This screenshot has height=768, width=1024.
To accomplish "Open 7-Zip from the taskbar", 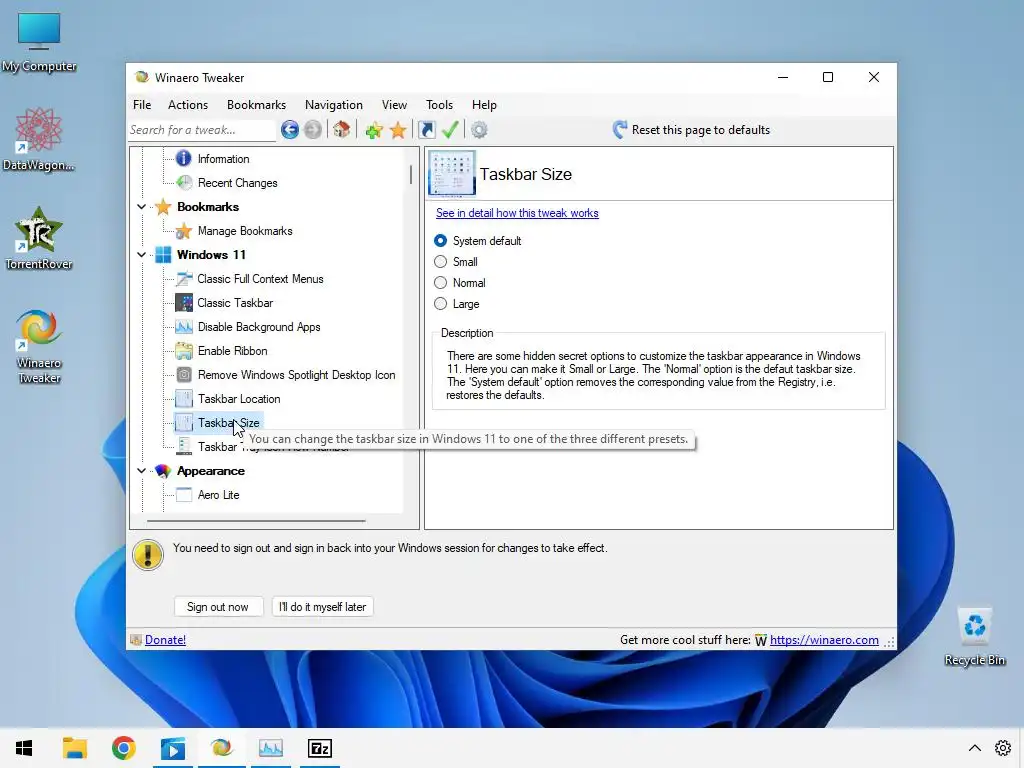I will click(320, 748).
